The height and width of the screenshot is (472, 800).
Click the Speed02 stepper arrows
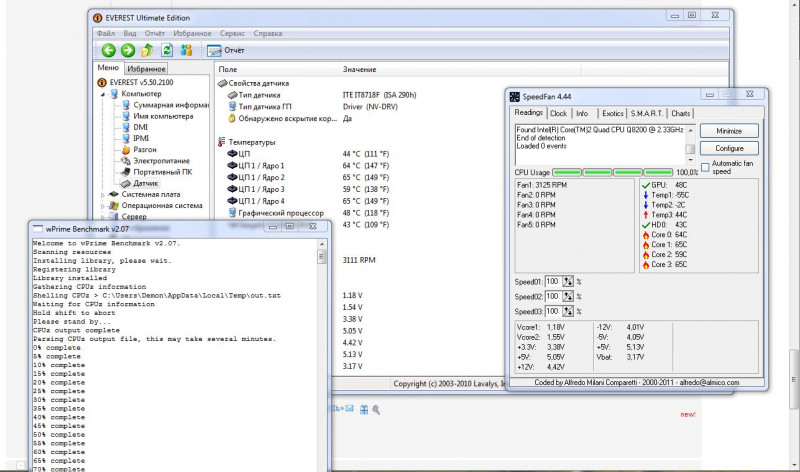coord(568,296)
